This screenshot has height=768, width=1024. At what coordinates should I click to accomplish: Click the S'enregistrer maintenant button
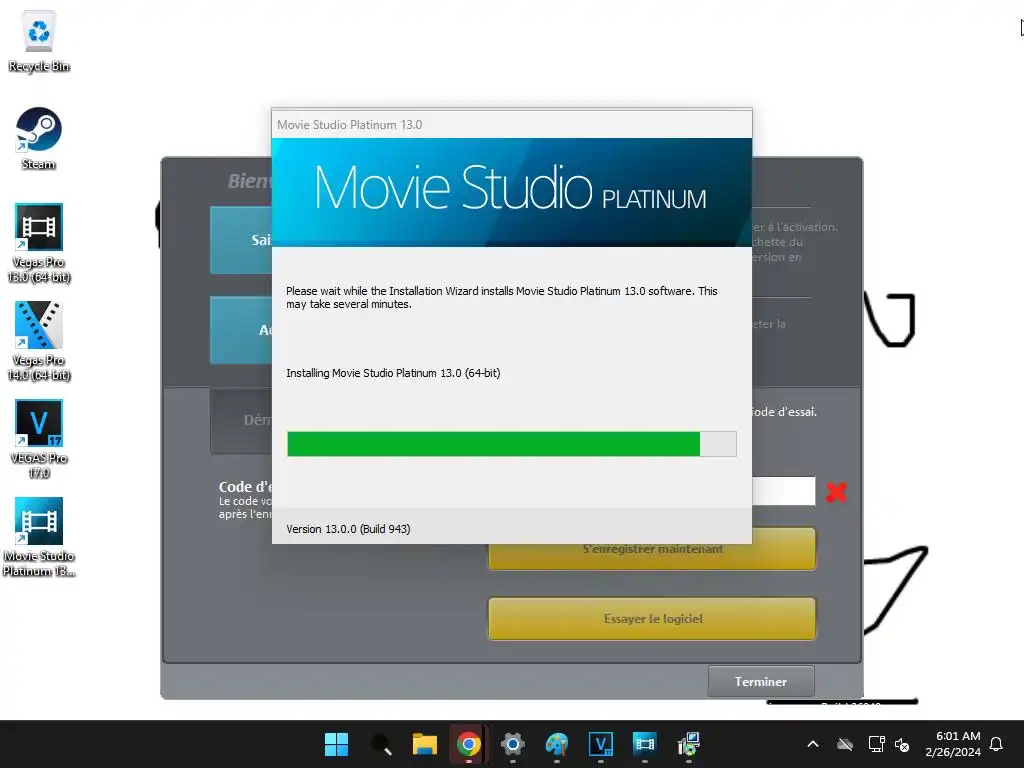(652, 556)
